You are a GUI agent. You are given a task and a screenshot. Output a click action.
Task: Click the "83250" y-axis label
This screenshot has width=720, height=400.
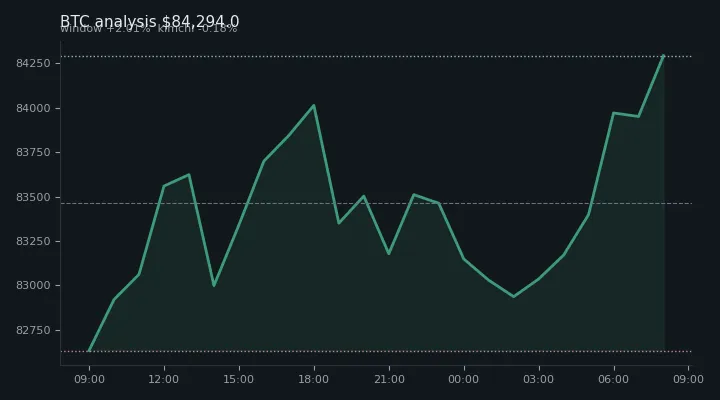33,242
